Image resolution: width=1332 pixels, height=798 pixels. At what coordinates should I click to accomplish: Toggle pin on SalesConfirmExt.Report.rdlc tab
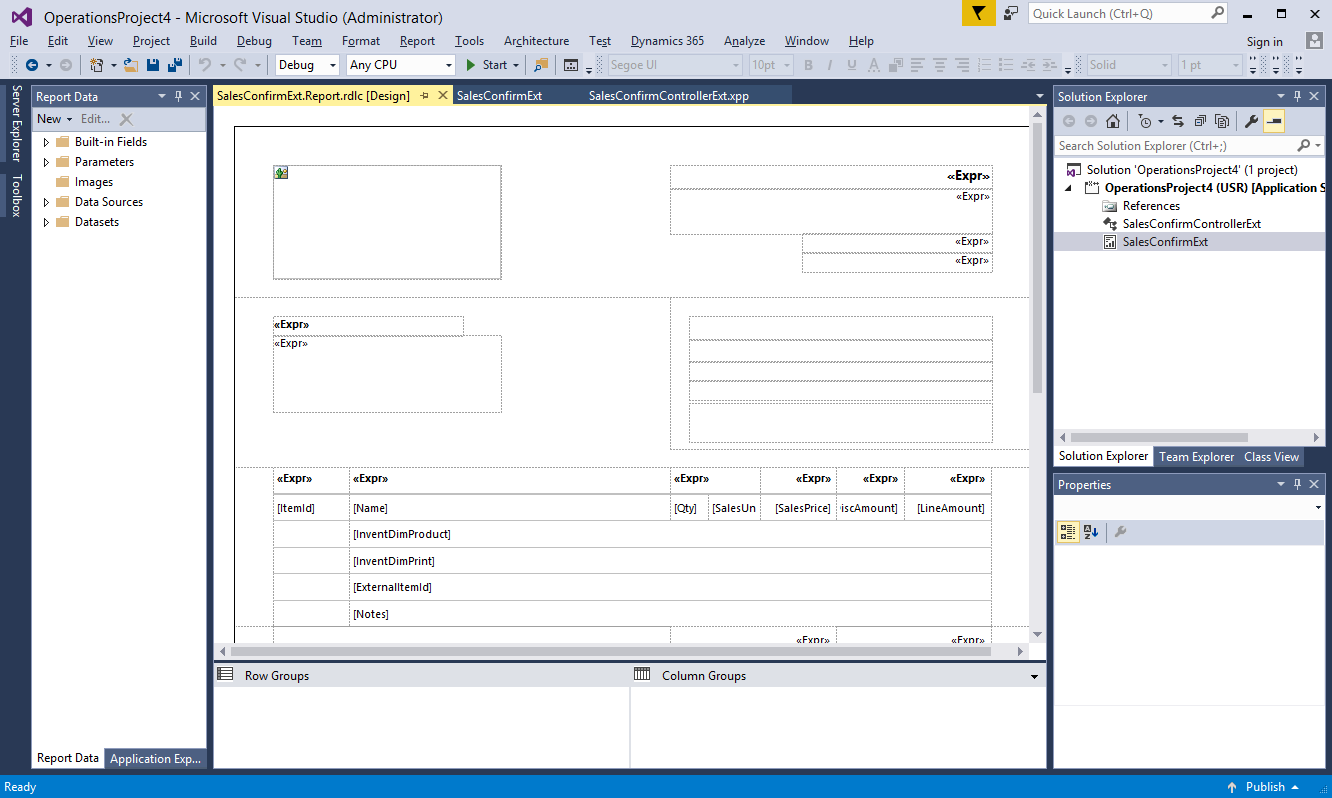[424, 96]
